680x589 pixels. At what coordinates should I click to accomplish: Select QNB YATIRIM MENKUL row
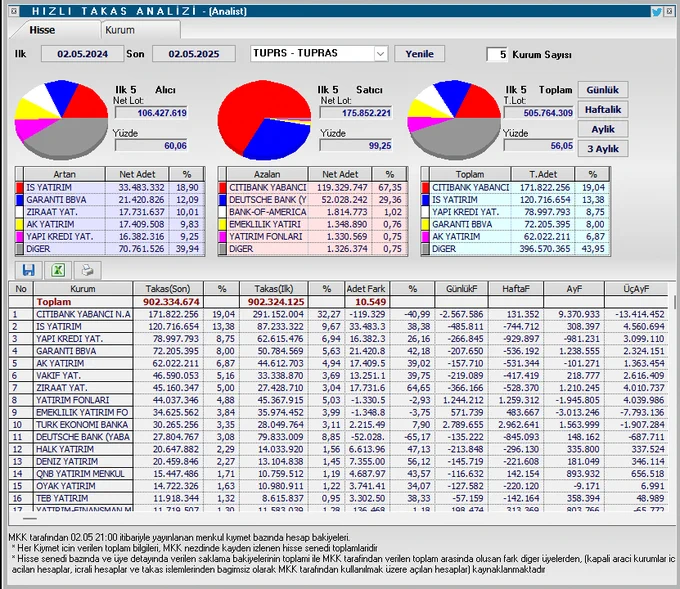338,474
